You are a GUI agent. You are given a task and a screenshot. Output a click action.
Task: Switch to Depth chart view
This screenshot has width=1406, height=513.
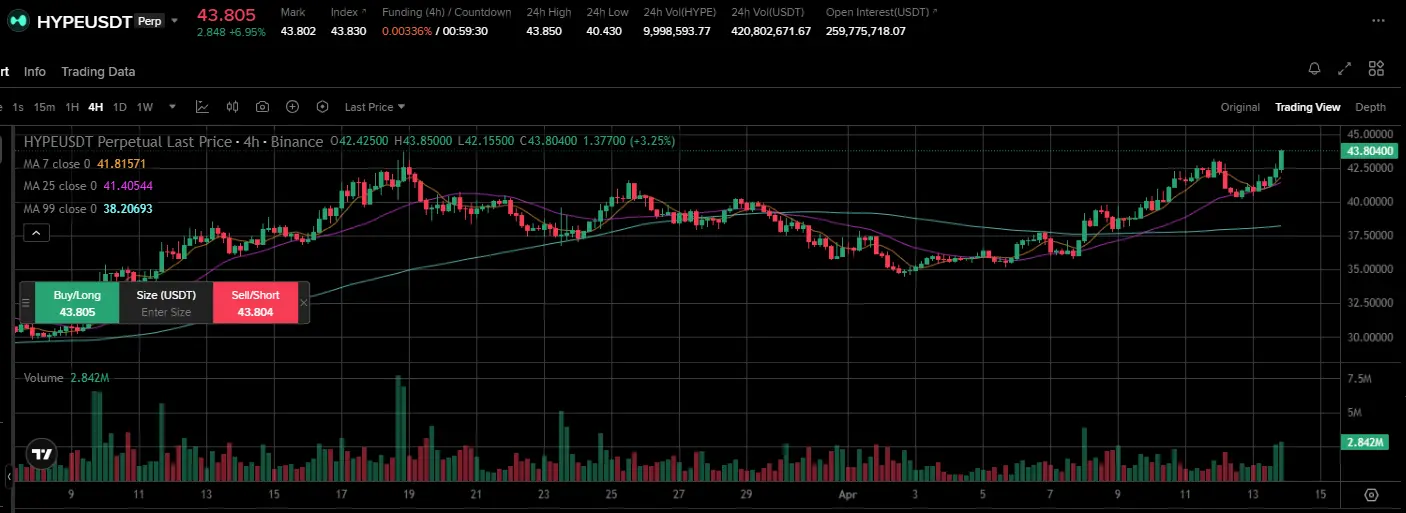1371,107
